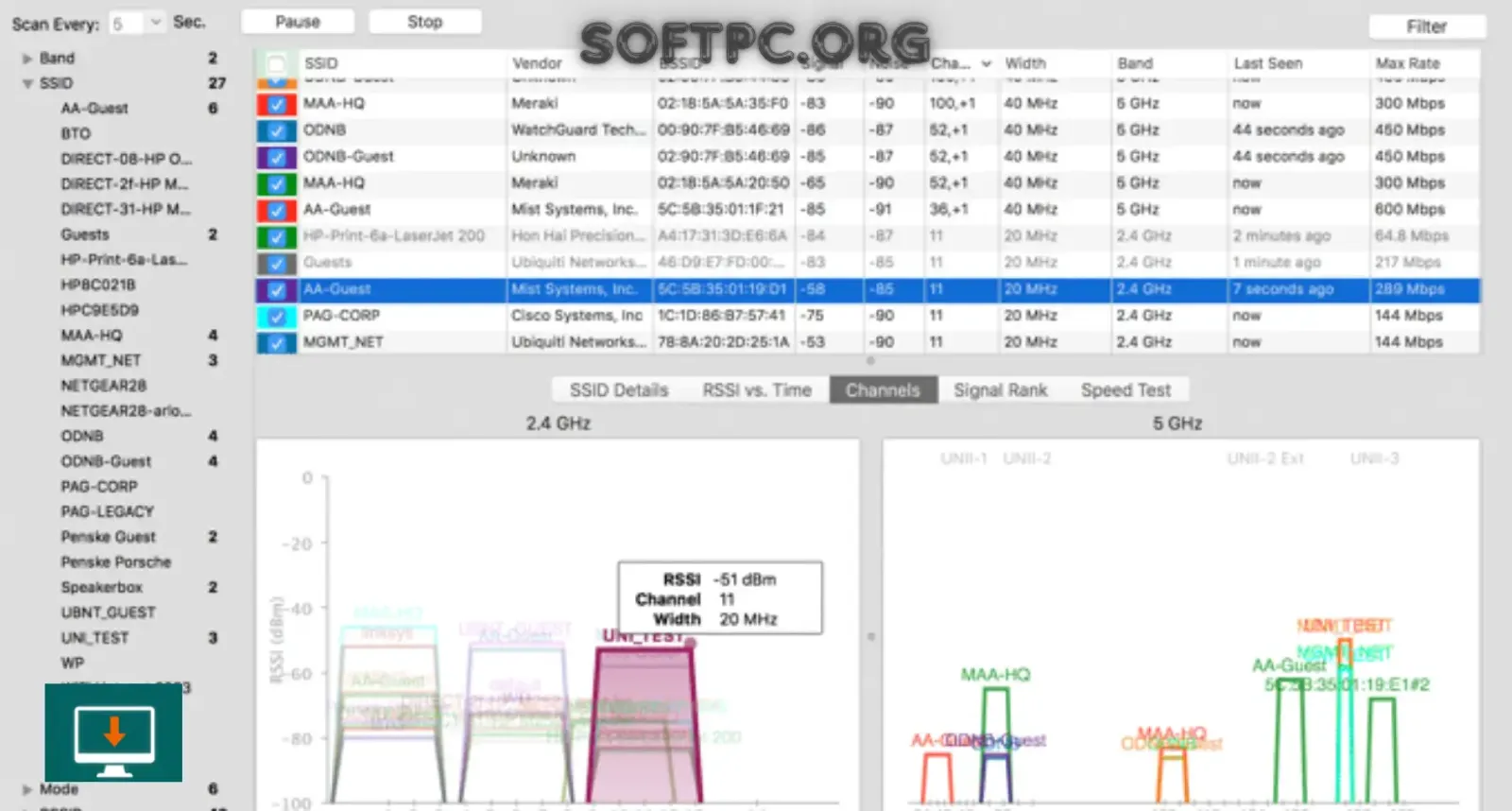Uncheck the ODNB-Guest row checkbox
This screenshot has height=811, width=1512.
pos(277,157)
